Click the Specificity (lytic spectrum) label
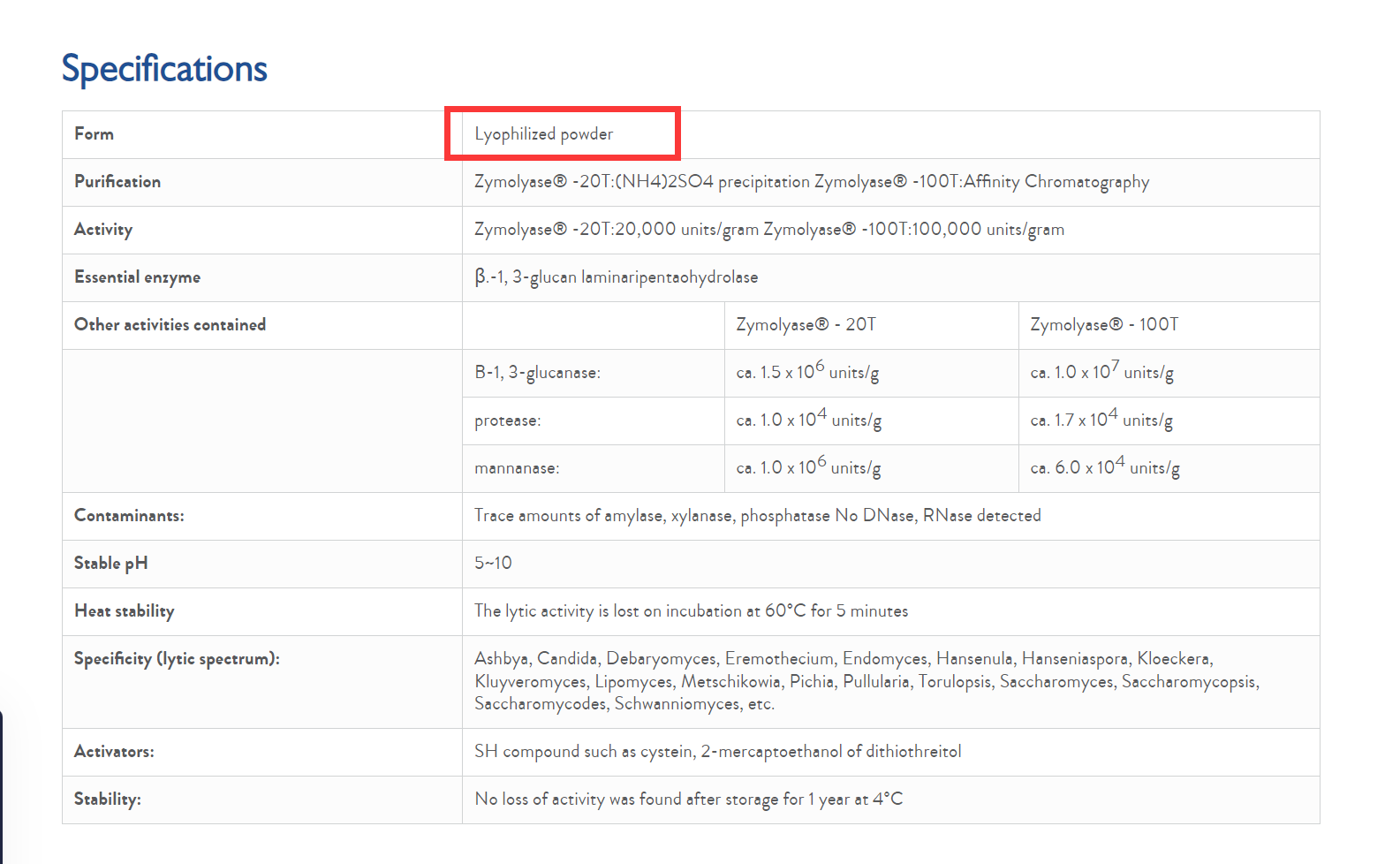 coord(177,659)
